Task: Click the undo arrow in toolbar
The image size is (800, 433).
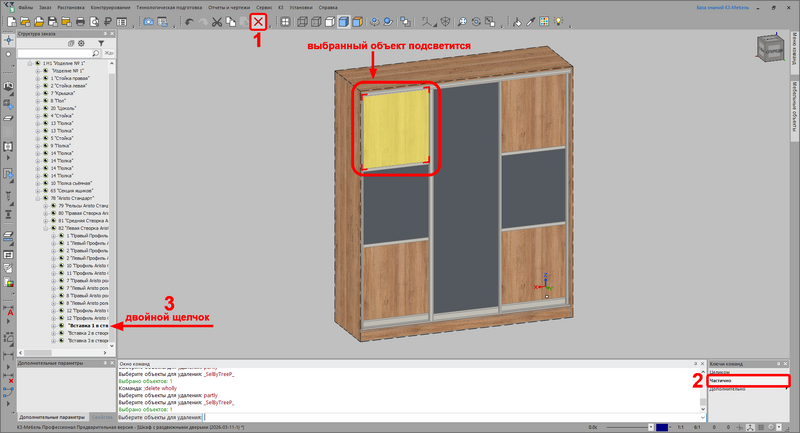Action: [189, 22]
